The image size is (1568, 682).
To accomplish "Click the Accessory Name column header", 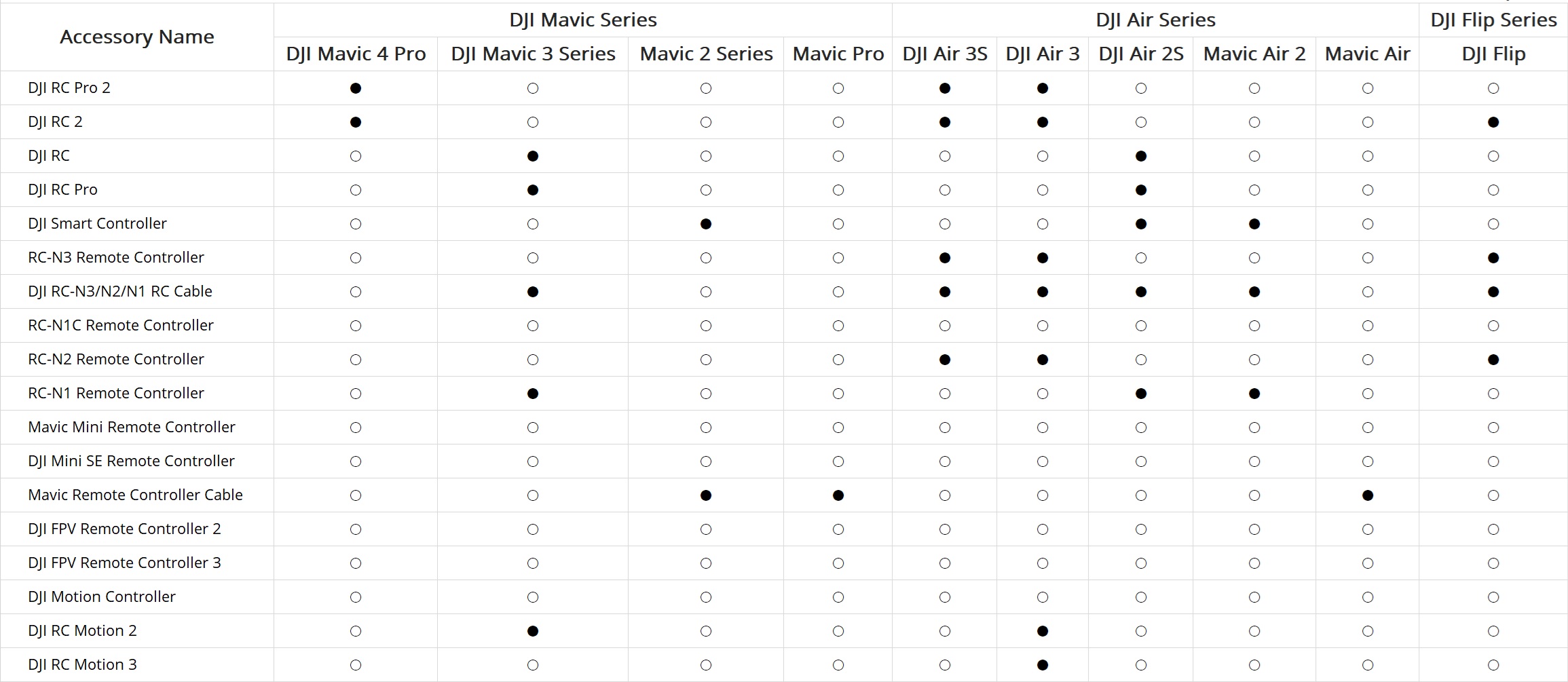I will pyautogui.click(x=137, y=37).
